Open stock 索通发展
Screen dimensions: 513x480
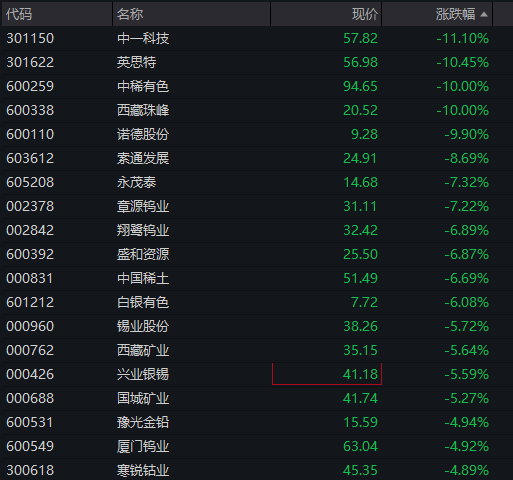coord(143,158)
